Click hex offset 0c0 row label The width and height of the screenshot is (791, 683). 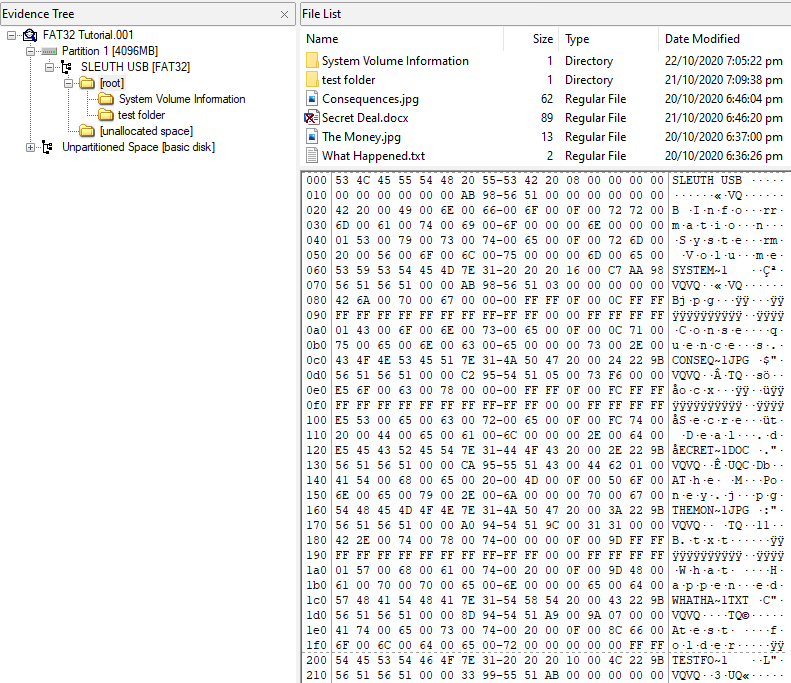pyautogui.click(x=316, y=360)
